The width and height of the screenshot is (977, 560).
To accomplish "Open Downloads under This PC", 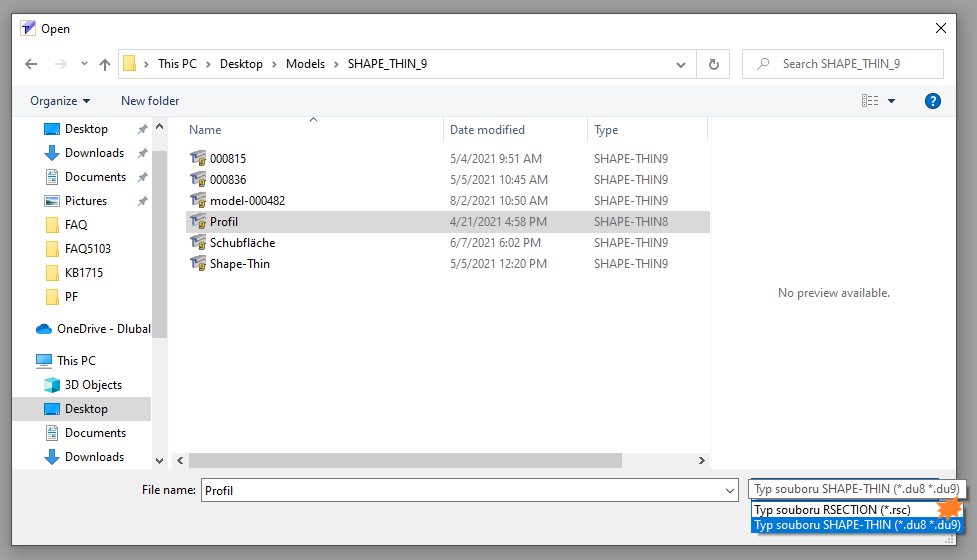I will click(x=94, y=457).
